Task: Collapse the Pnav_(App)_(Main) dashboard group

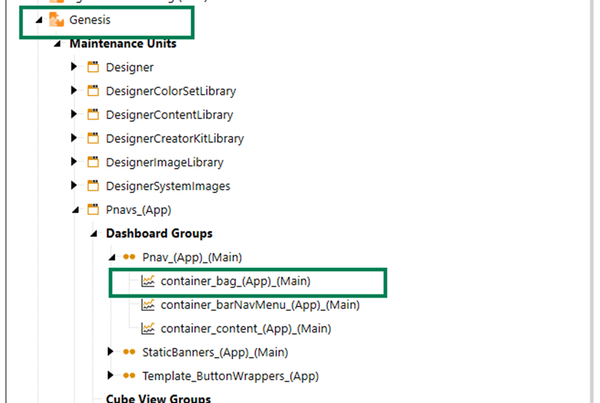Action: pos(110,257)
